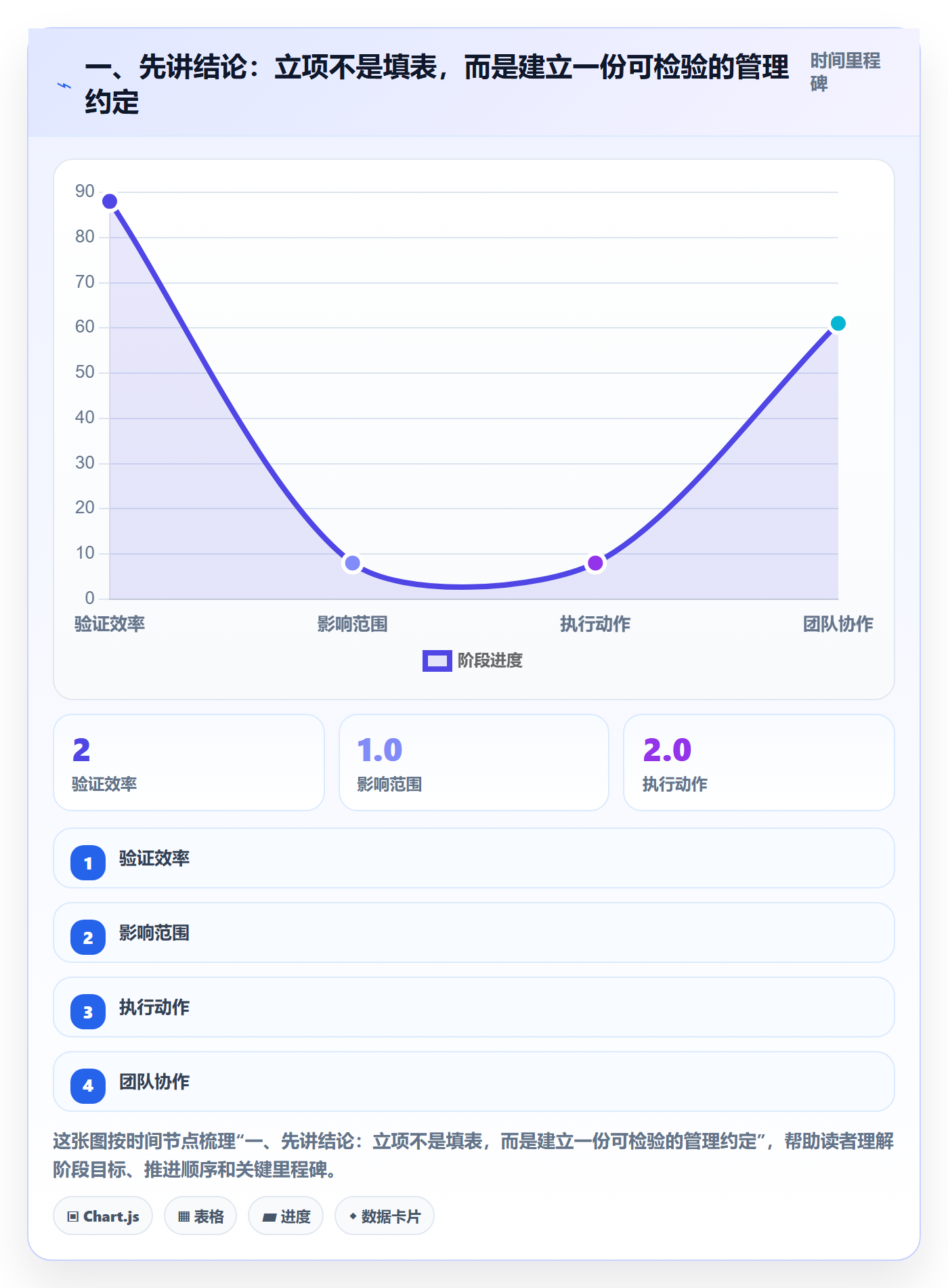Click the 时间里程碑 label in the header

tap(845, 72)
